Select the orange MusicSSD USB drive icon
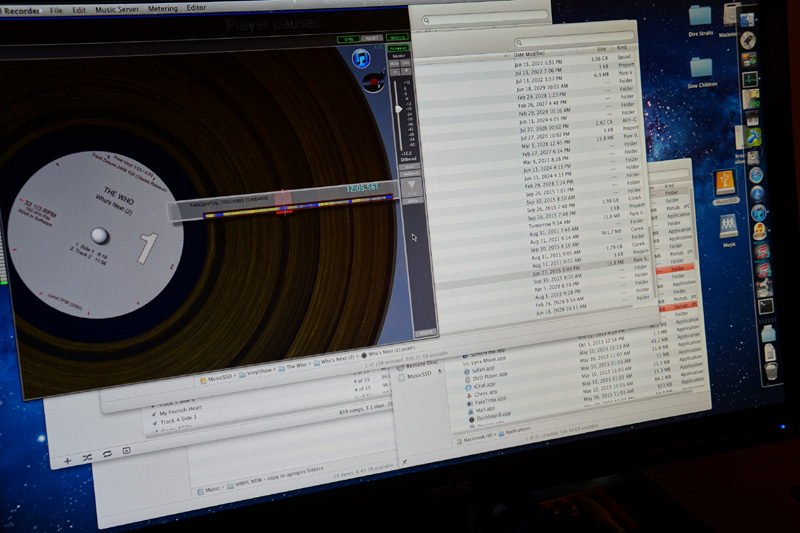This screenshot has width=800, height=533. click(x=725, y=187)
